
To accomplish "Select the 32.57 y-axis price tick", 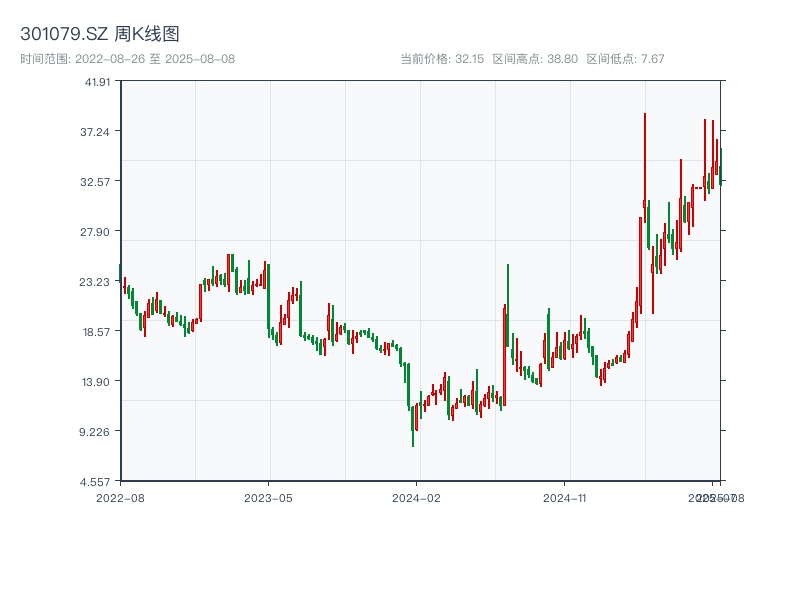I will click(x=97, y=182).
